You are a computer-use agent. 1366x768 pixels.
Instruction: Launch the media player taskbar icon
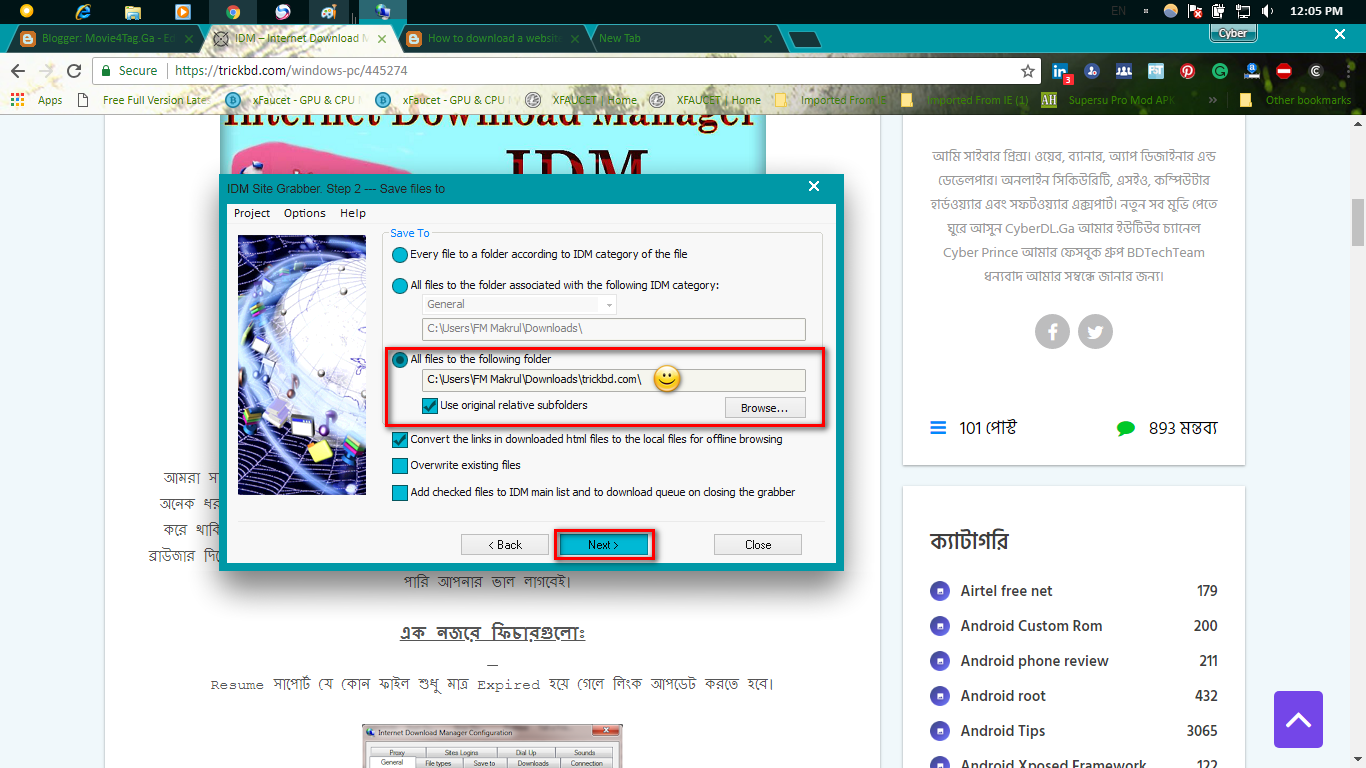pos(182,12)
